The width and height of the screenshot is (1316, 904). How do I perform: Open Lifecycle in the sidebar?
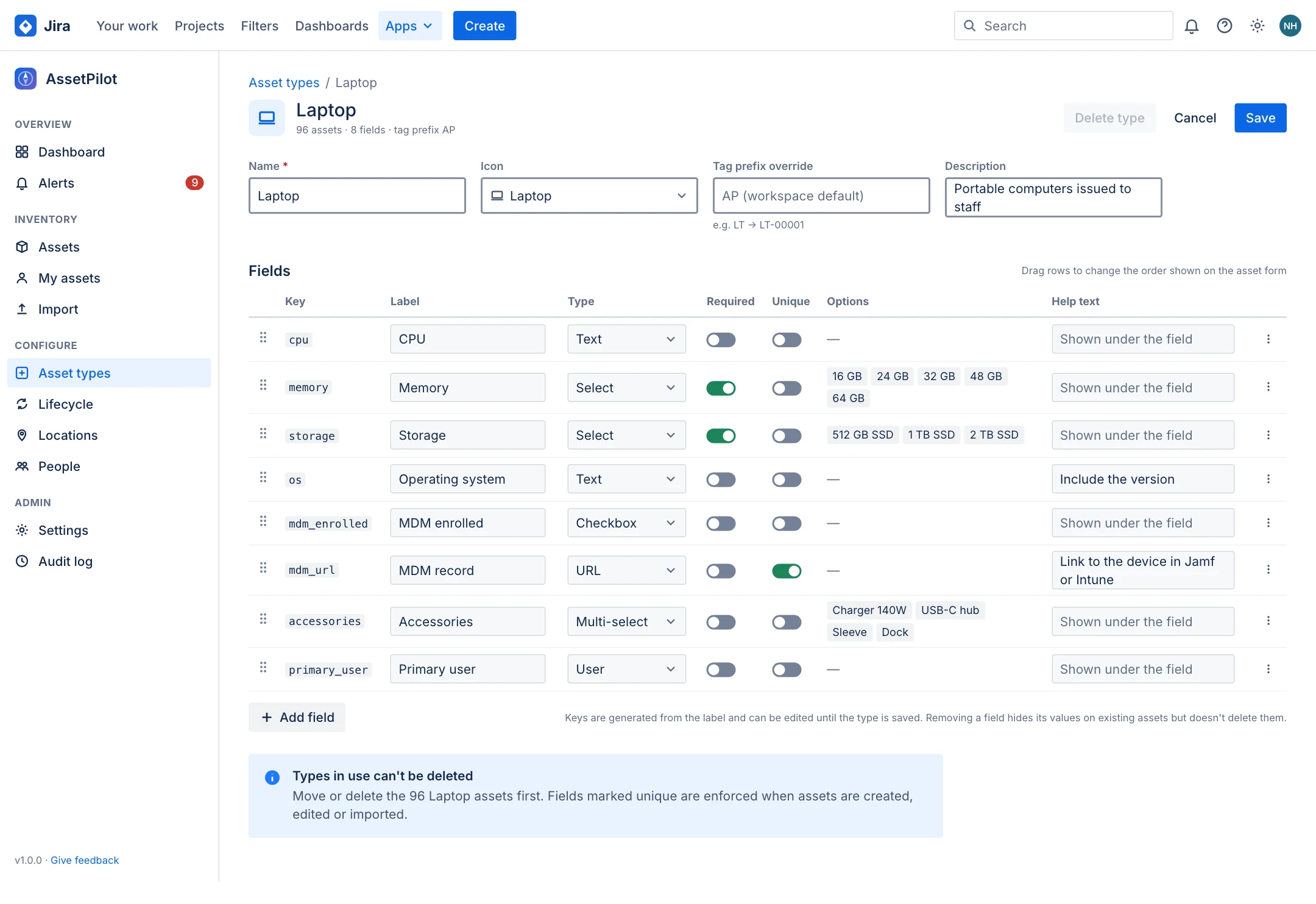(x=109, y=404)
